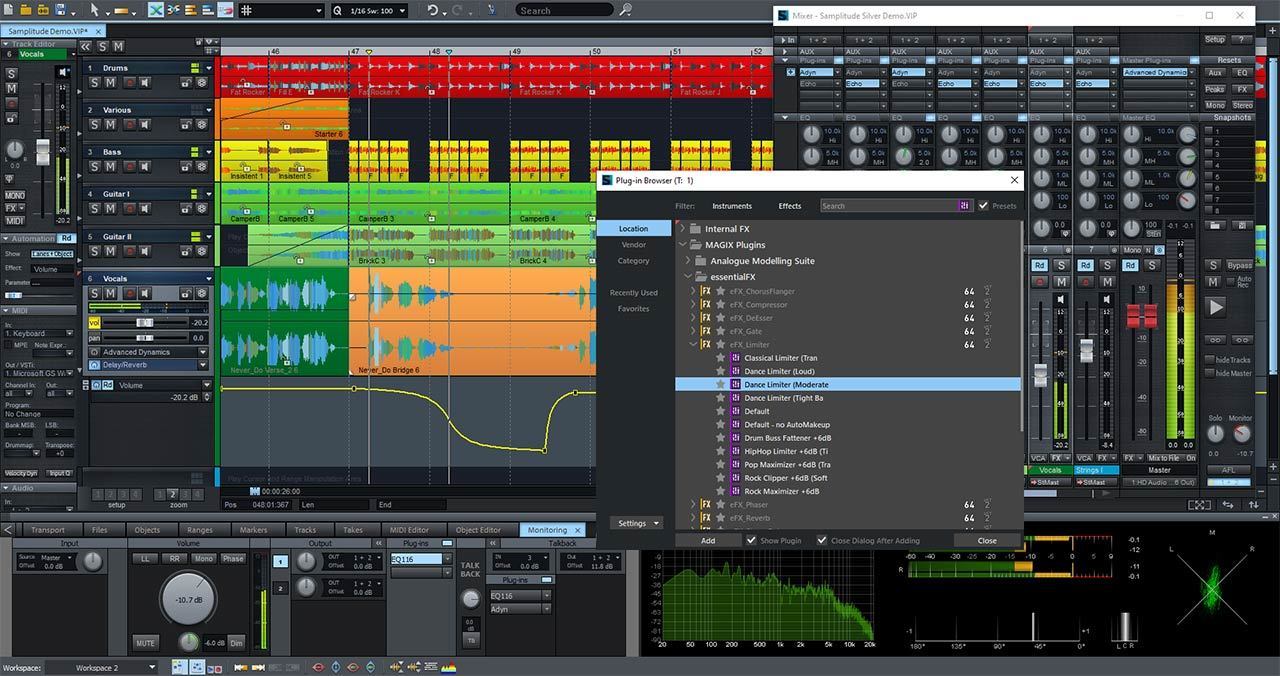Viewport: 1280px width, 676px height.
Task: Select the mouse pointer tool in toolbar
Action: pyautogui.click(x=95, y=10)
